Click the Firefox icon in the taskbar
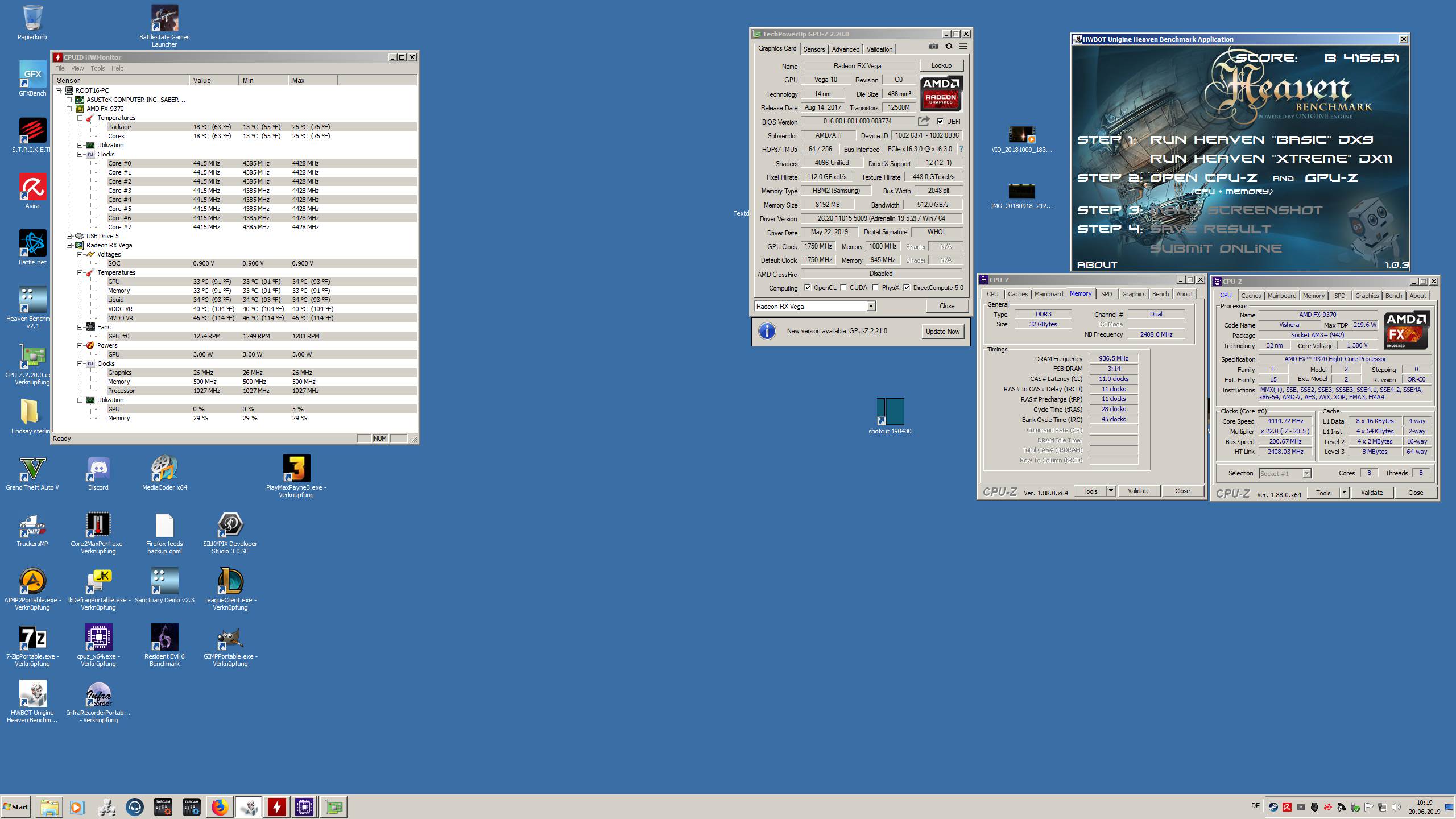 [x=220, y=806]
